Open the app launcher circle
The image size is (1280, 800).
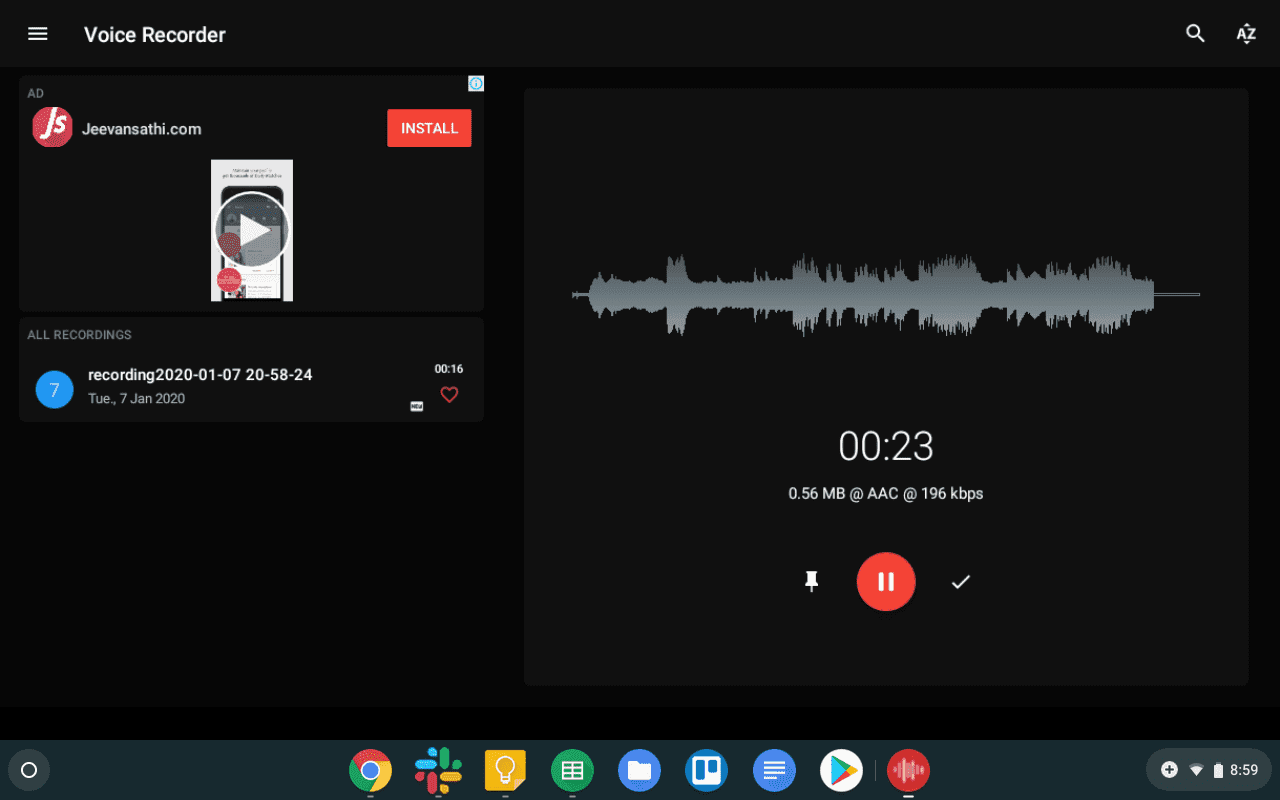28,769
